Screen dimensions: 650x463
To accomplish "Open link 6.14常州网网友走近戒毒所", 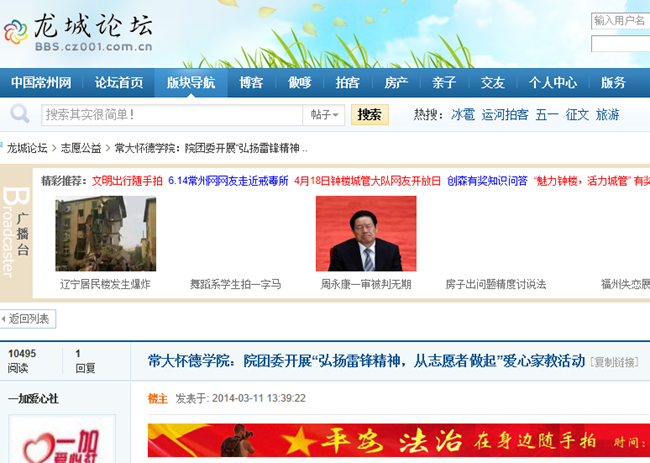I will (x=228, y=181).
